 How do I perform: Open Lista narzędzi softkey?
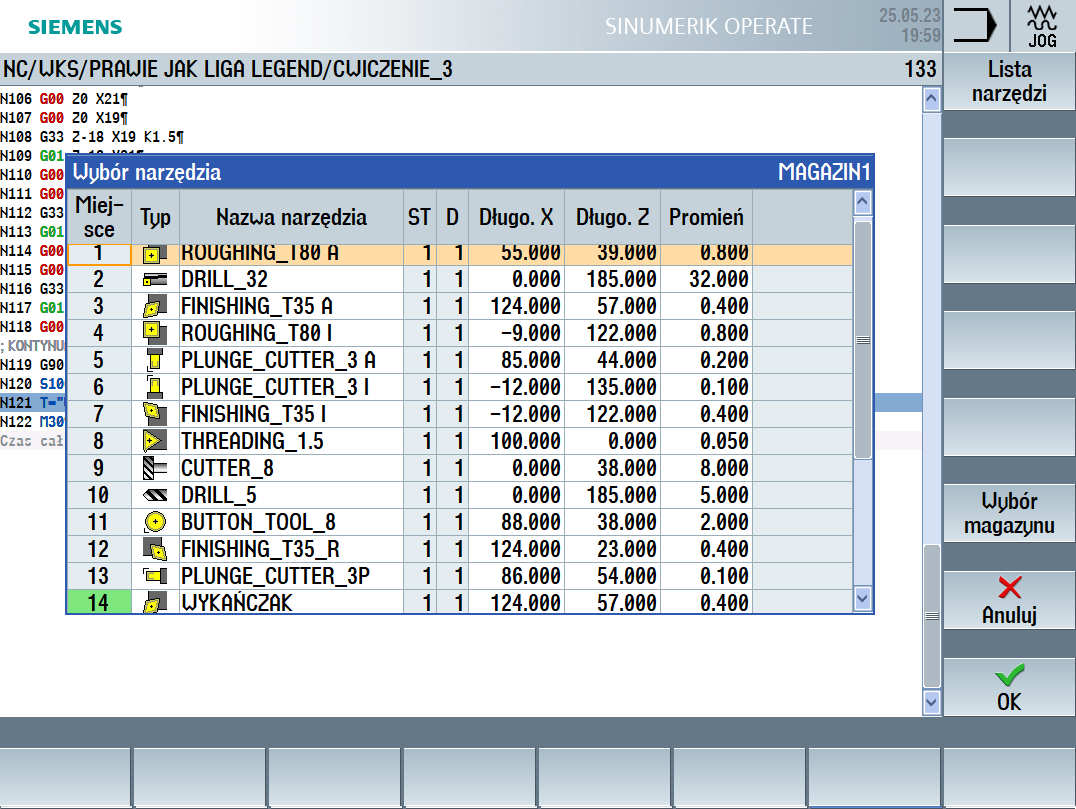[1009, 81]
